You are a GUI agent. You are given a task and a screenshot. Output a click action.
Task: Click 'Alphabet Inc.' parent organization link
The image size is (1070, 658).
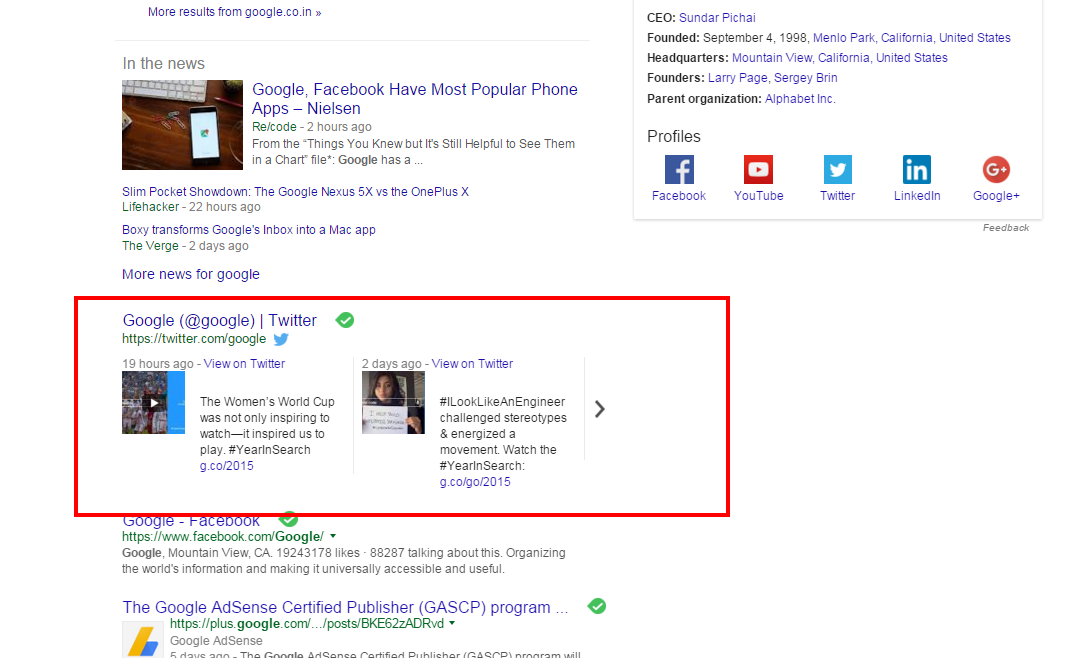click(x=800, y=99)
